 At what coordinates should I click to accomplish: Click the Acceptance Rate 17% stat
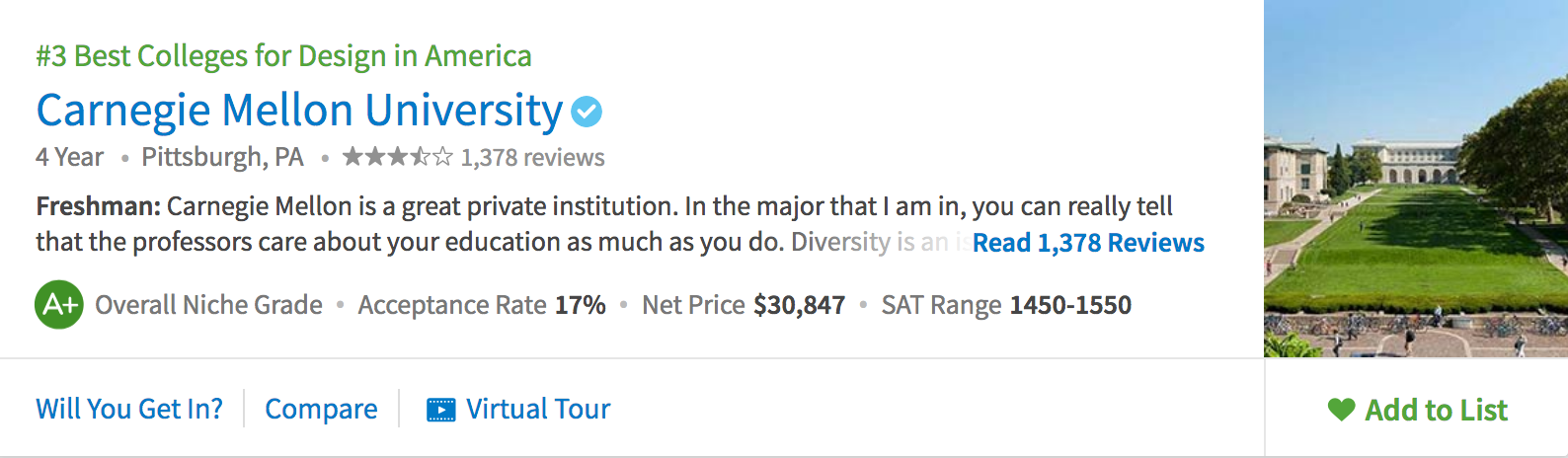[x=482, y=305]
